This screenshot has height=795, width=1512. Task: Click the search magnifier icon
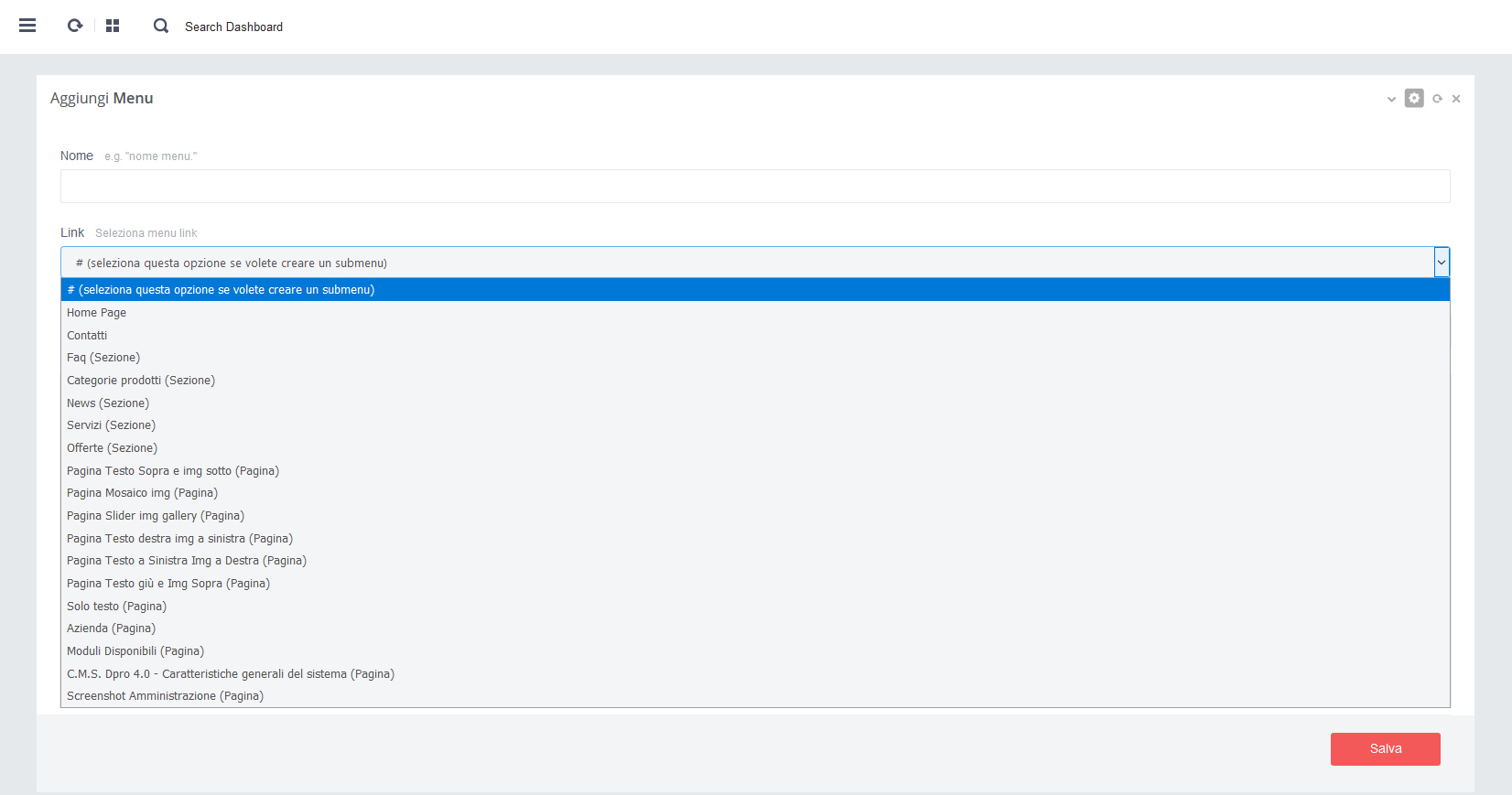click(x=161, y=26)
